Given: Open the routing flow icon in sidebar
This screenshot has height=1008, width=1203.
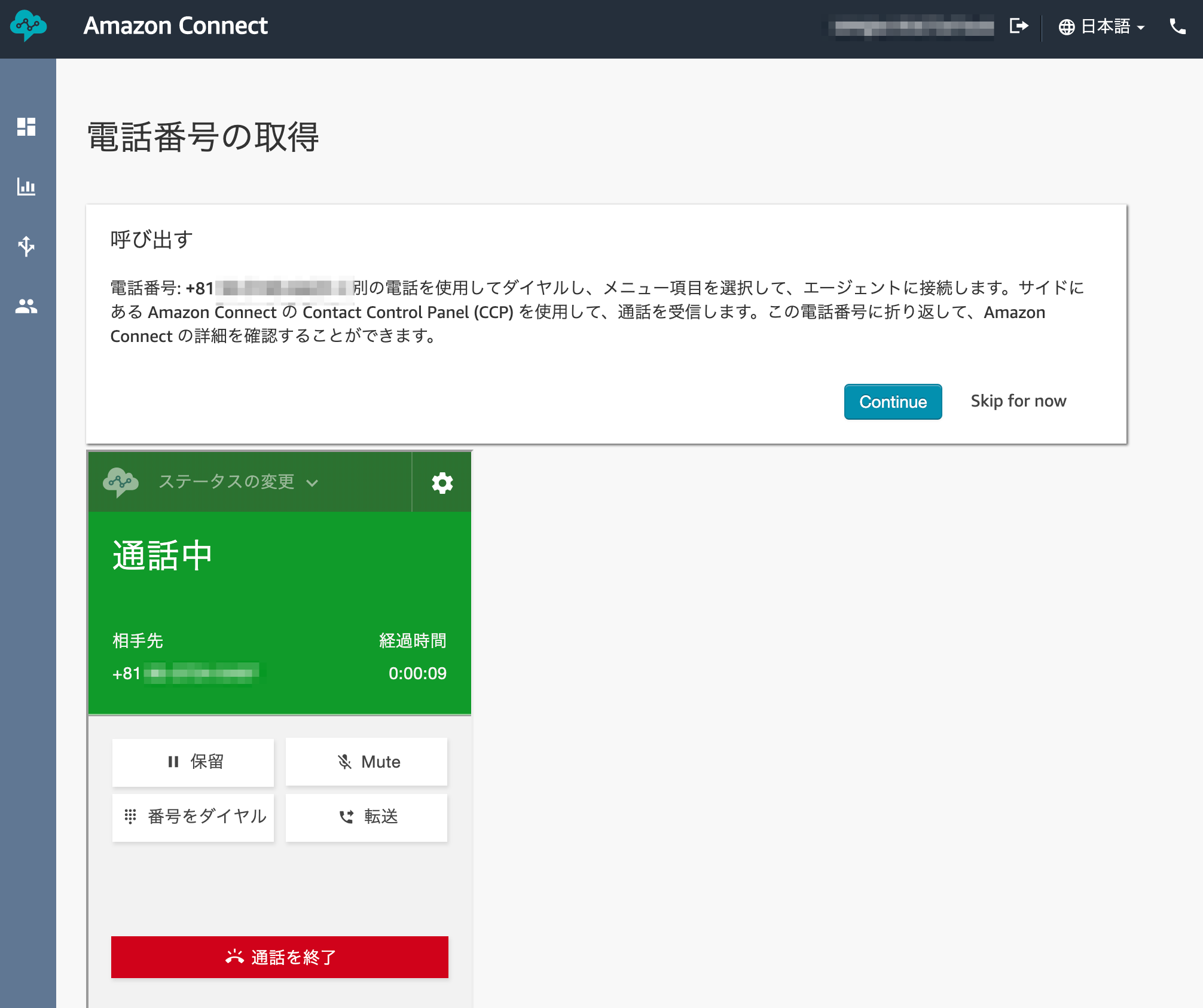Looking at the screenshot, I should (x=26, y=246).
